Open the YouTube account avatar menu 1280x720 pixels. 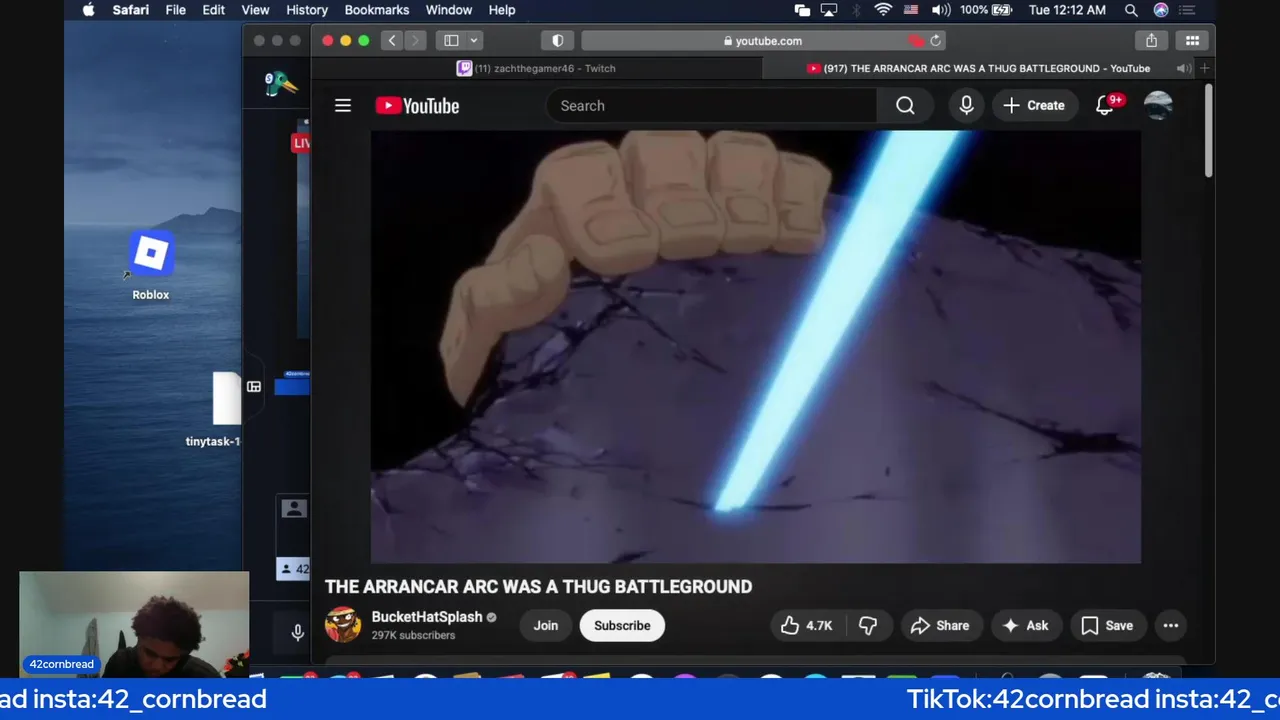(1158, 105)
